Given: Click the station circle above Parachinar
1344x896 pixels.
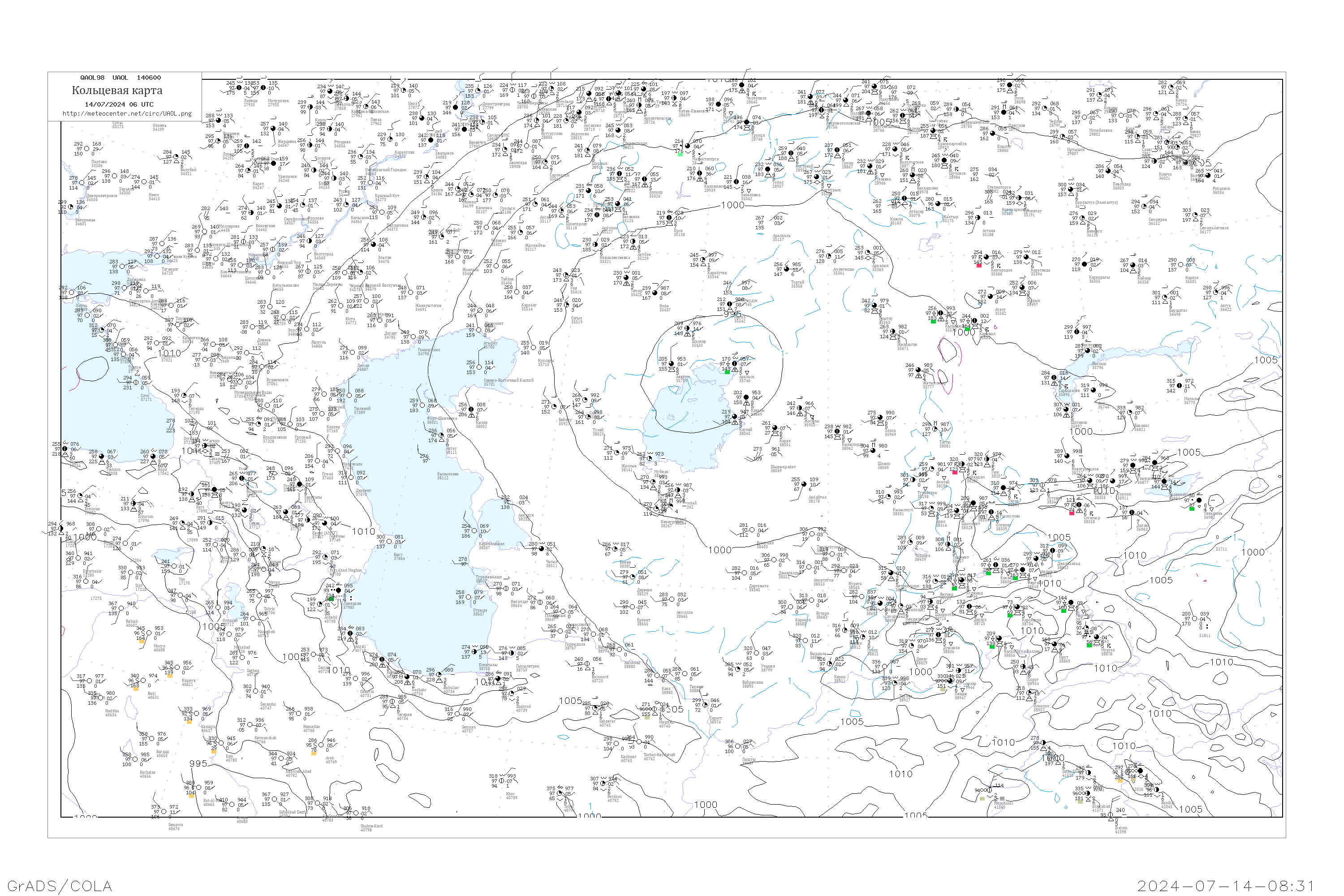Looking at the screenshot, I should click(x=990, y=790).
